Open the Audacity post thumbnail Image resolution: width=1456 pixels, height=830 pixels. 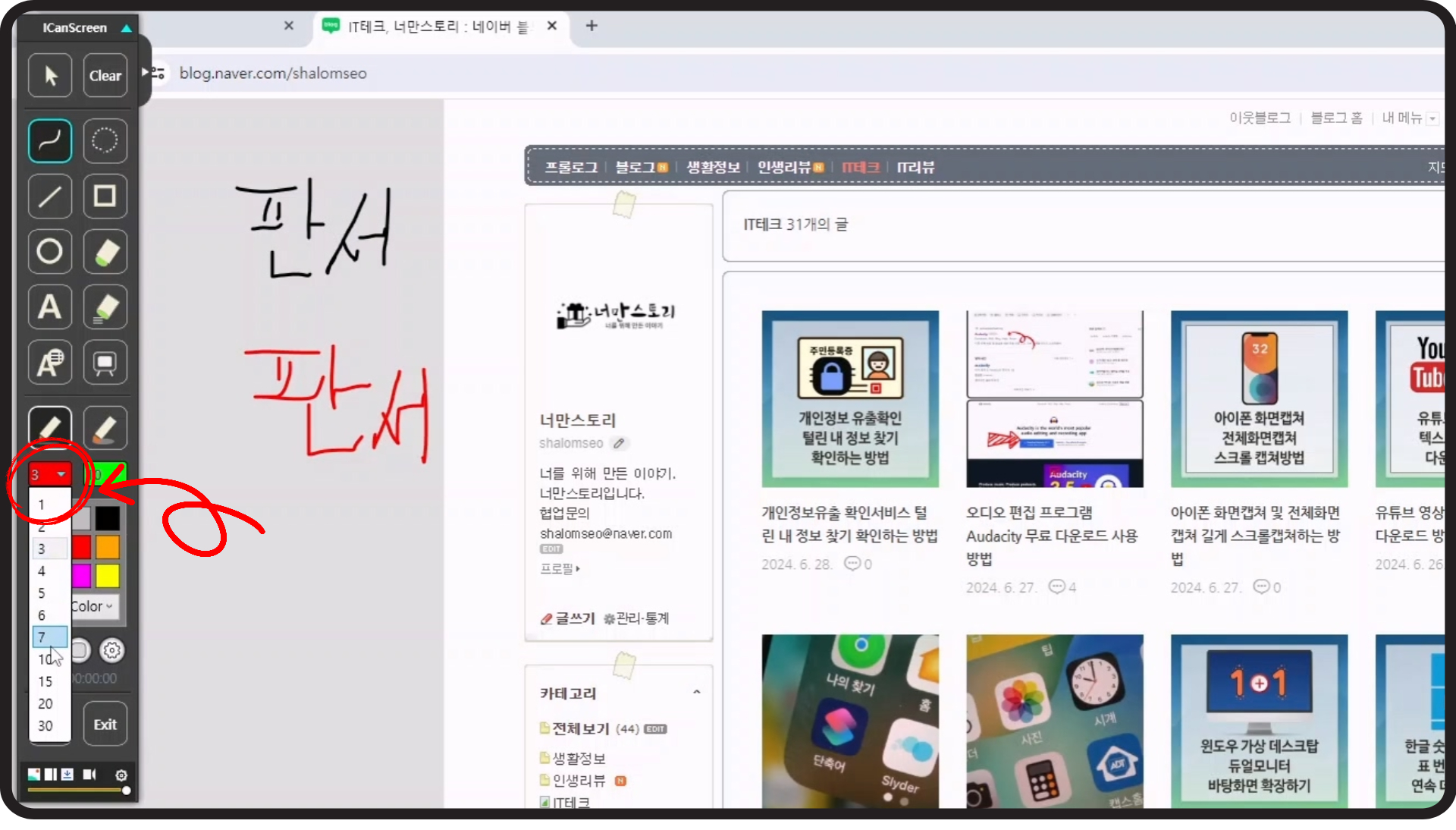[1054, 399]
